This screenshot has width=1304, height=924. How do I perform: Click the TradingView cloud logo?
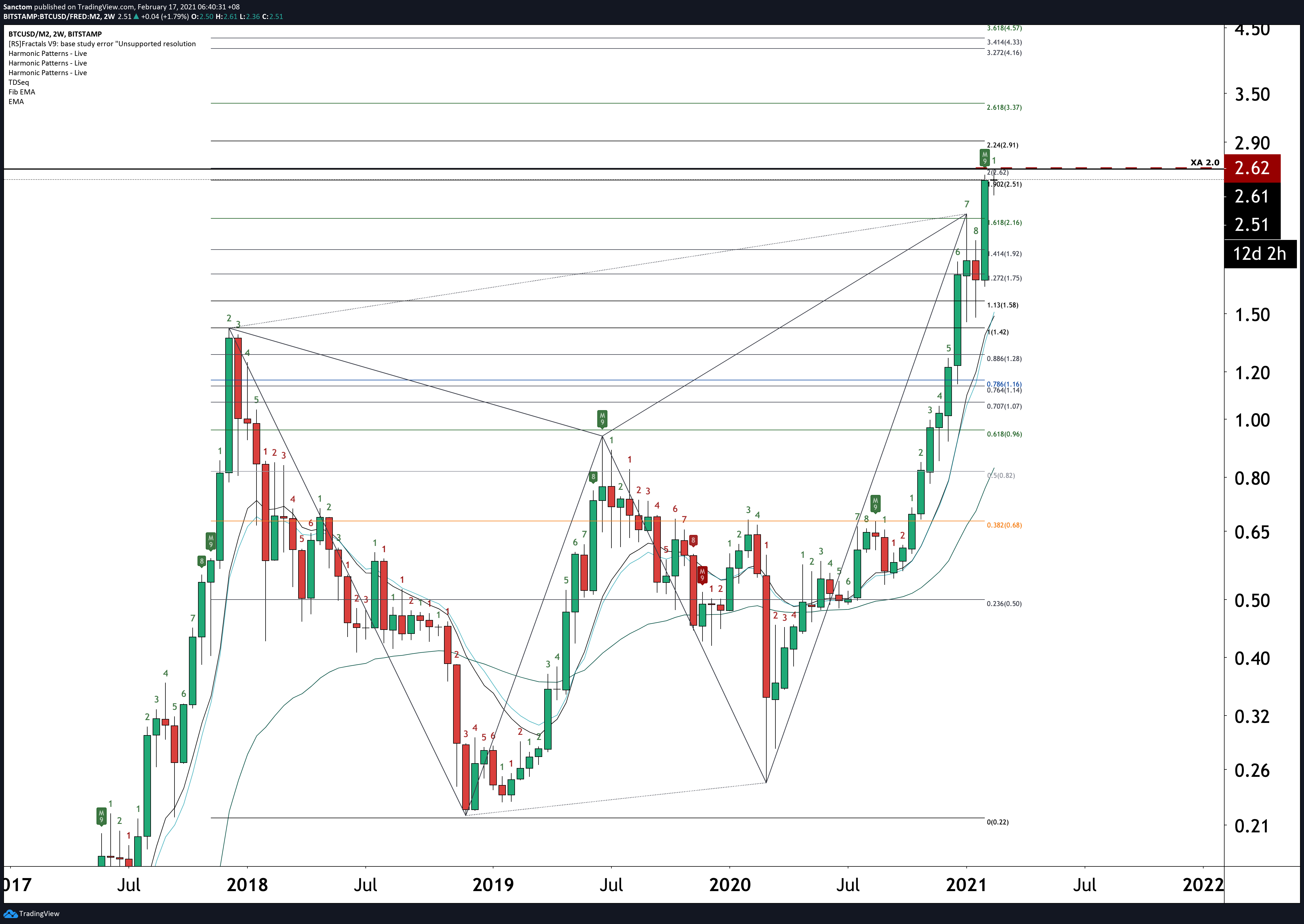10,914
